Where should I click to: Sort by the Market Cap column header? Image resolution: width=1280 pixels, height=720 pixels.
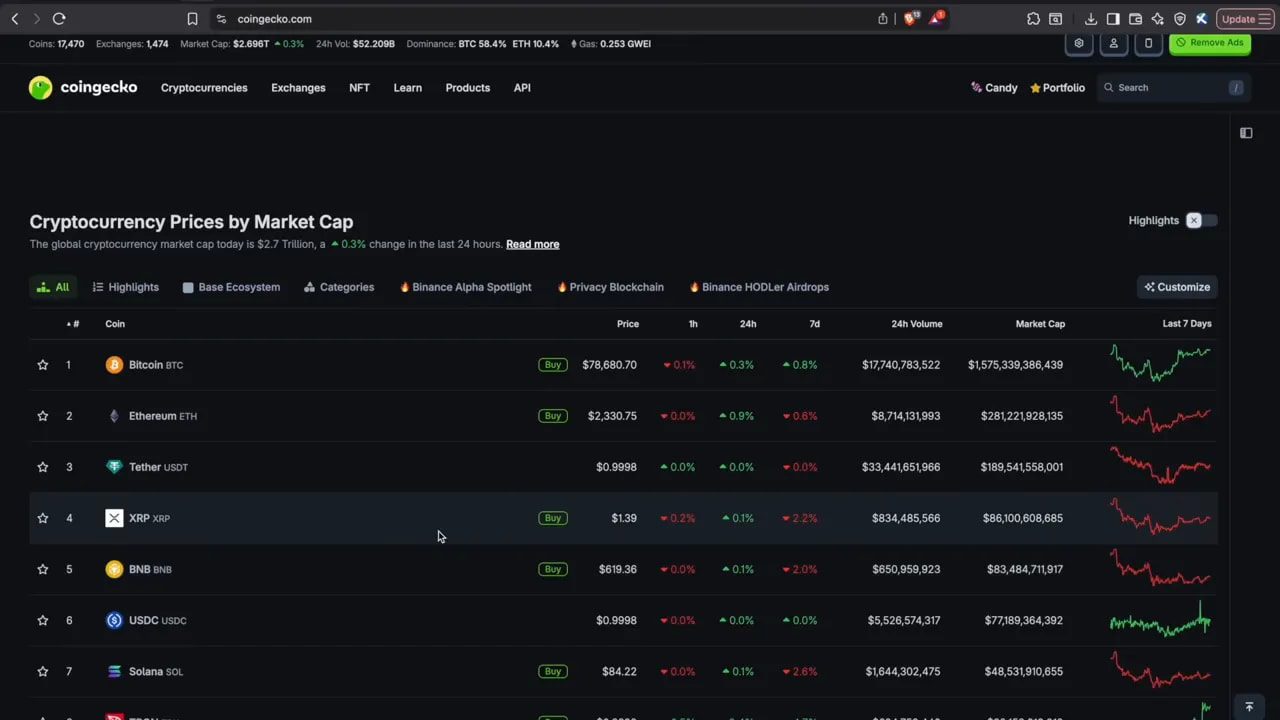[1040, 324]
